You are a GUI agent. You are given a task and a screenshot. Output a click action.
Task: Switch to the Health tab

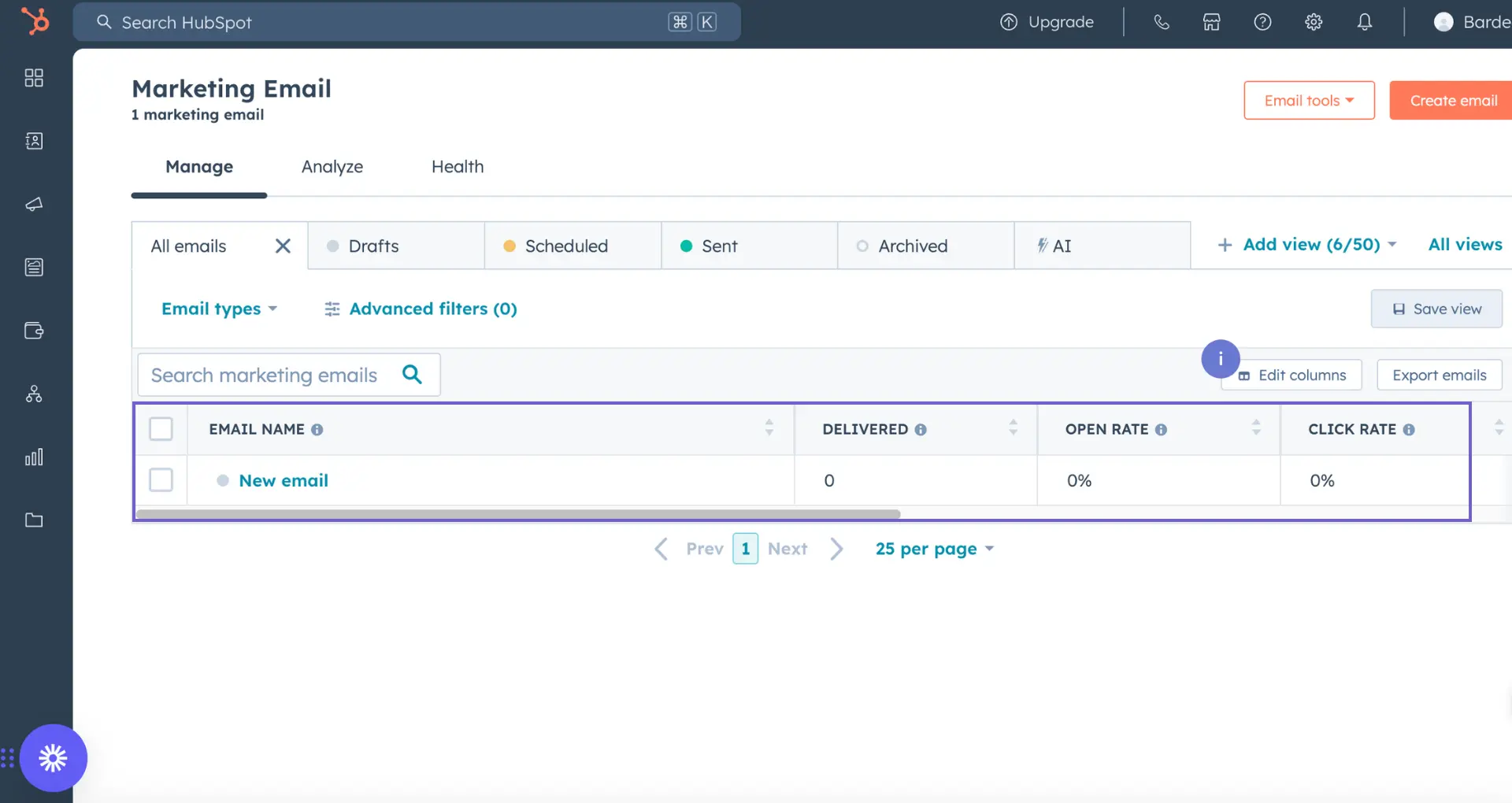point(458,167)
